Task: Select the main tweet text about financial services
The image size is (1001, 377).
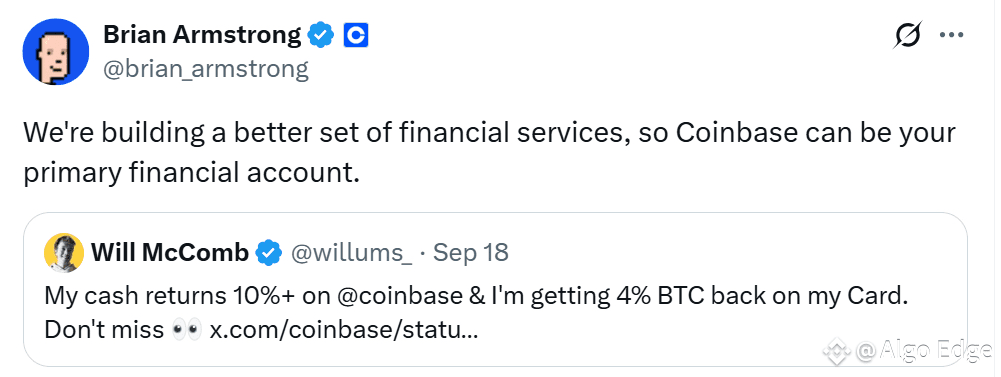Action: click(x=489, y=153)
